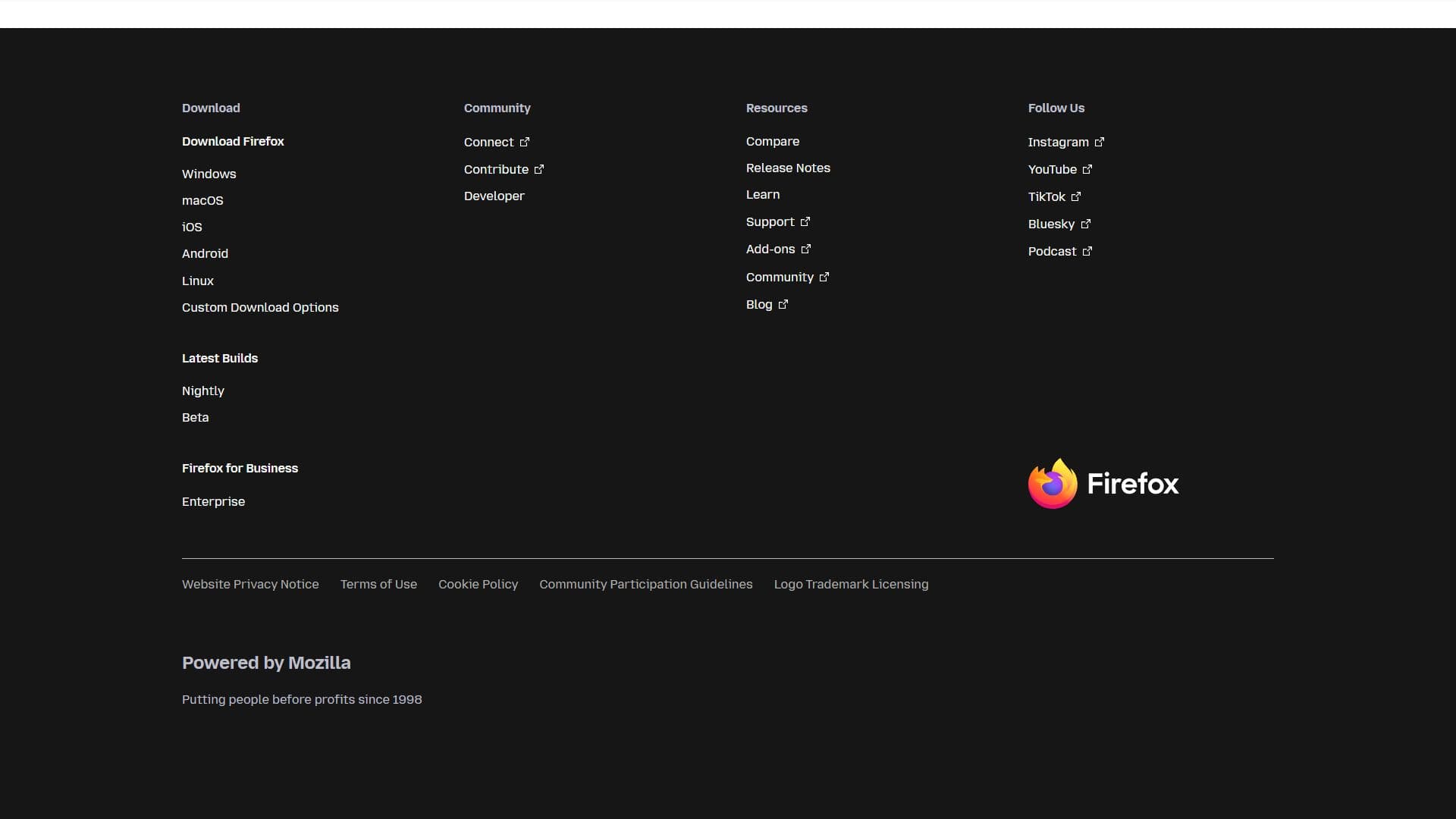This screenshot has height=819, width=1456.
Task: Open the Beta build link
Action: pos(195,417)
